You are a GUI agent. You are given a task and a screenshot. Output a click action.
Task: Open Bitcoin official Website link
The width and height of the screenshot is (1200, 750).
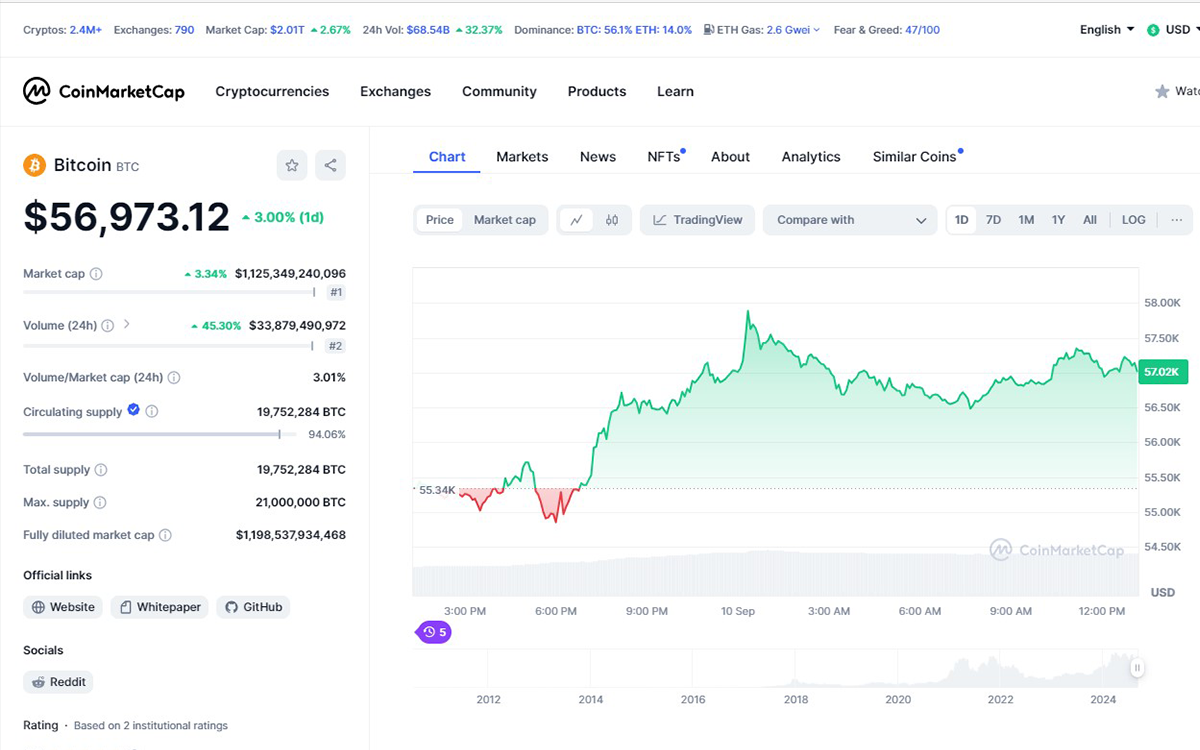point(63,607)
